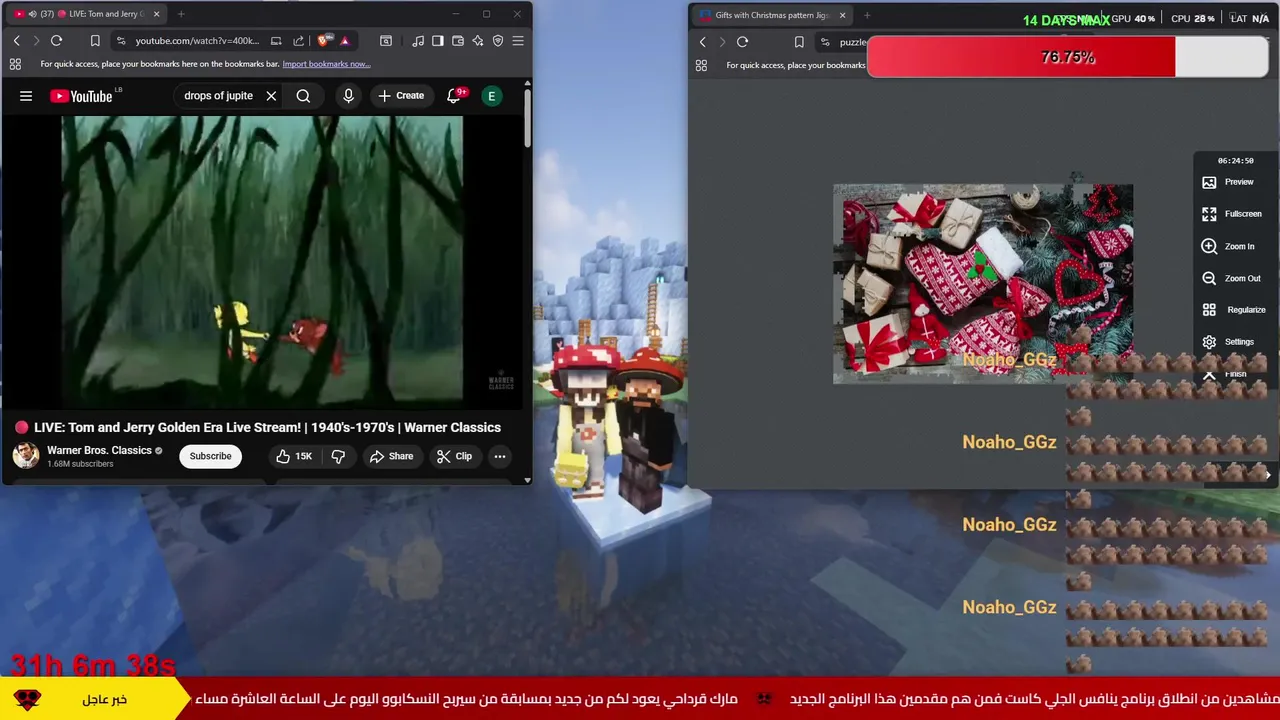Screen dimensions: 1280x720
Task: Bookmark the YouTube page
Action: (95, 41)
